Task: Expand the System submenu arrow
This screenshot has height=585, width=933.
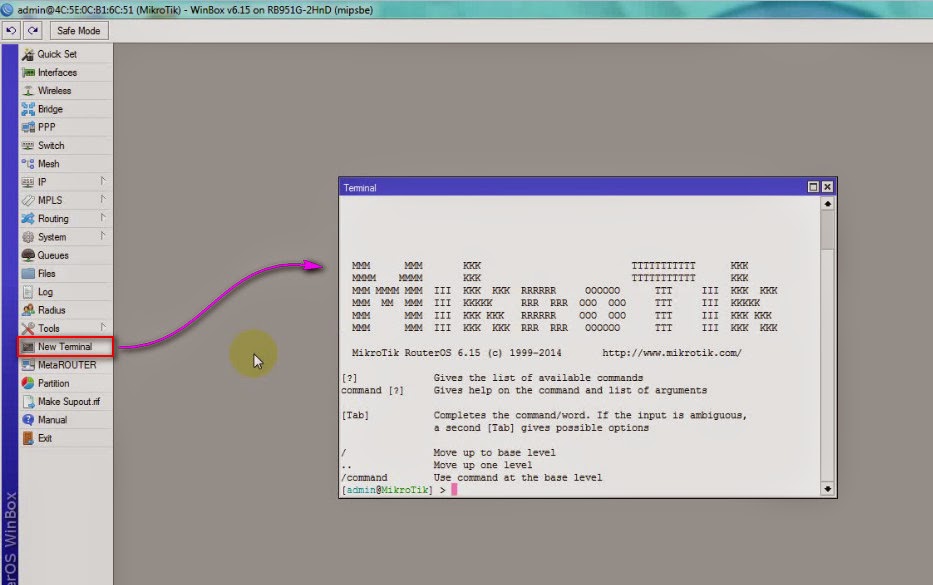Action: (102, 236)
